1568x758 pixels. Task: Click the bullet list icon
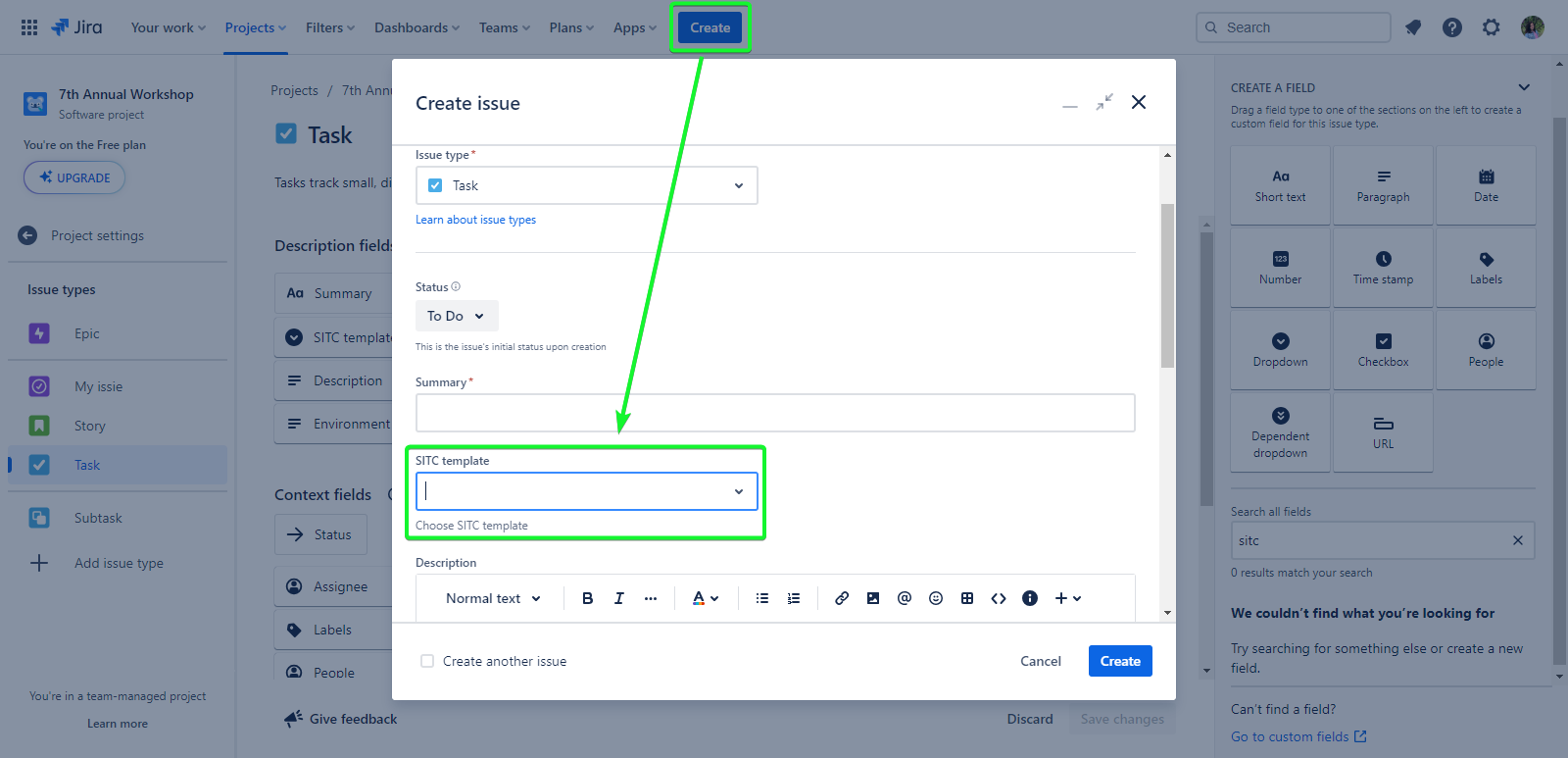tap(761, 598)
